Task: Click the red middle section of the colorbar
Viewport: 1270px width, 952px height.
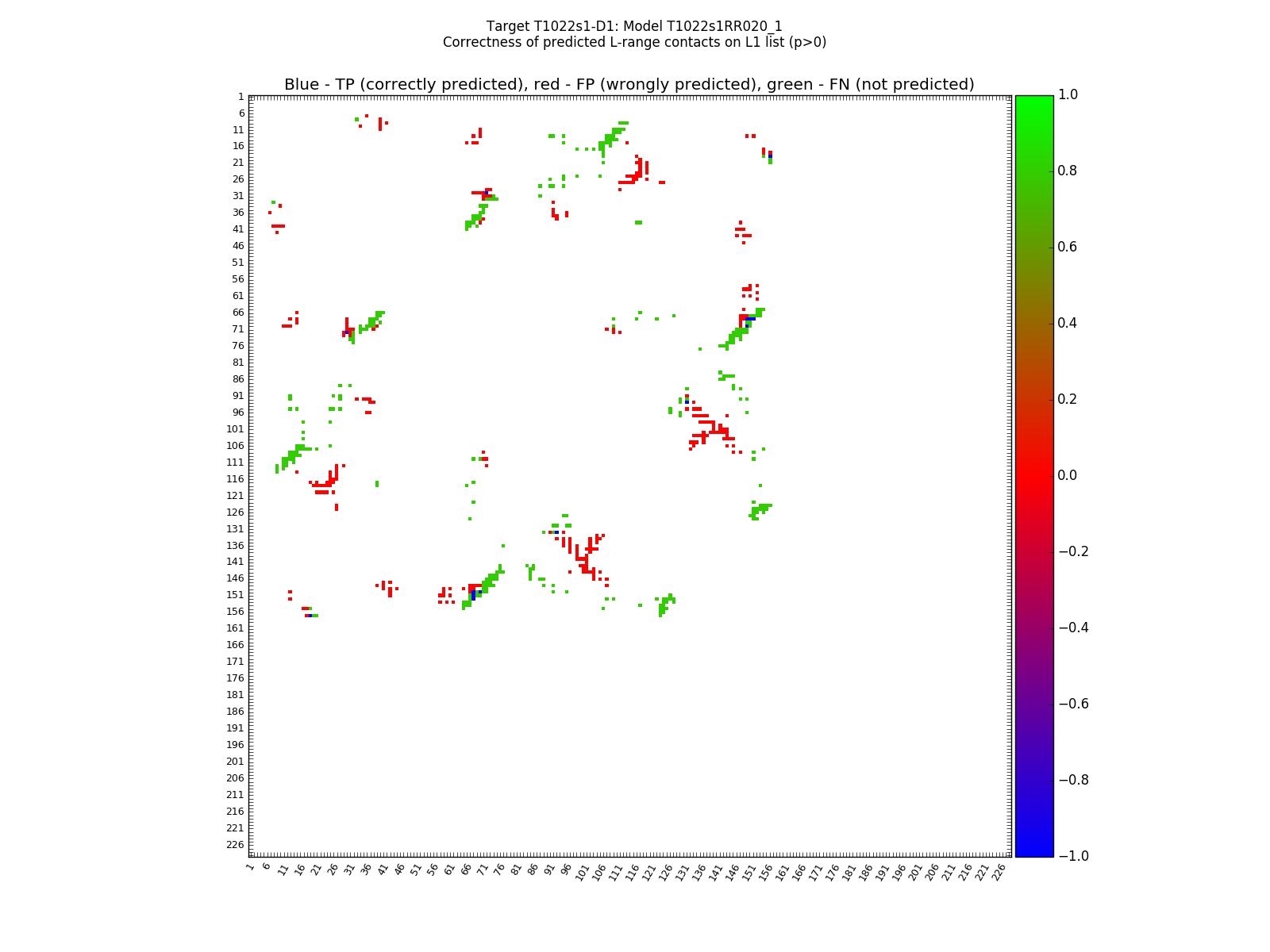Action: pos(1034,475)
